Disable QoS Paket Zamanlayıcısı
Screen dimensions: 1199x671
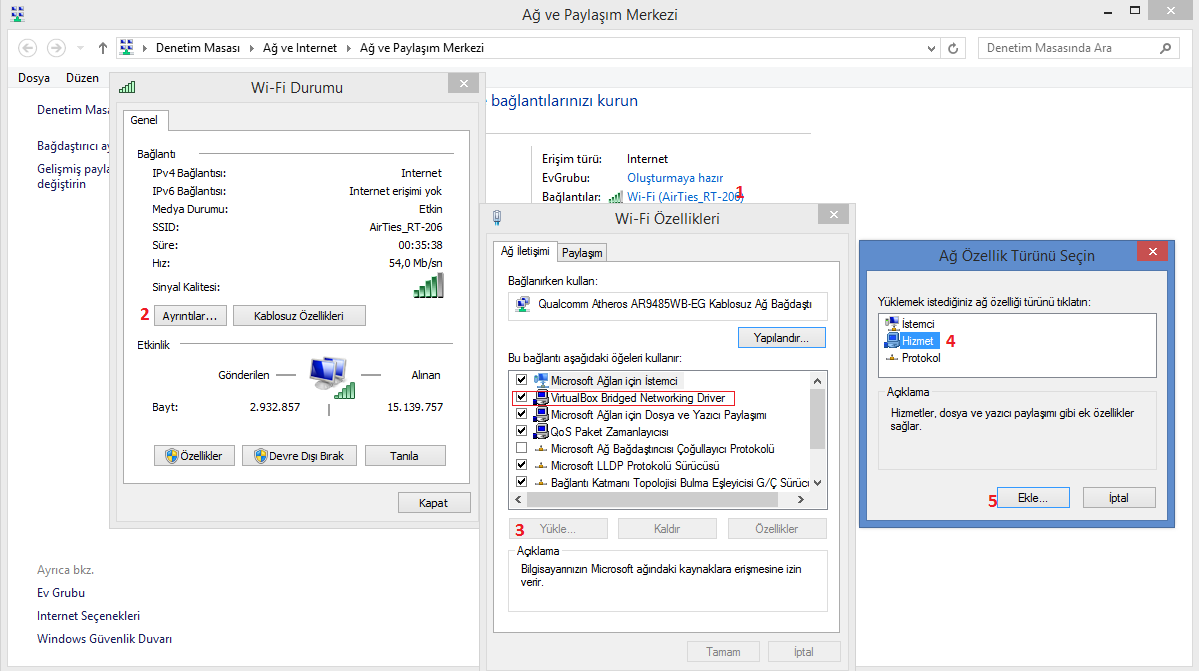pos(520,431)
